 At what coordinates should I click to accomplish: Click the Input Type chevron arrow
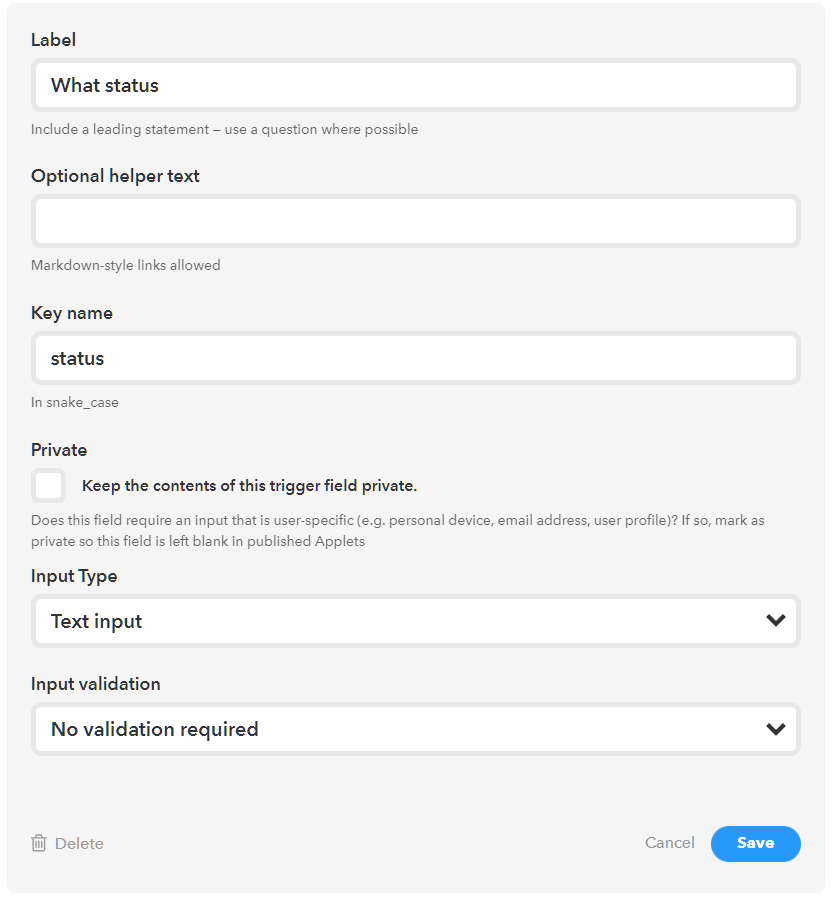(x=775, y=621)
